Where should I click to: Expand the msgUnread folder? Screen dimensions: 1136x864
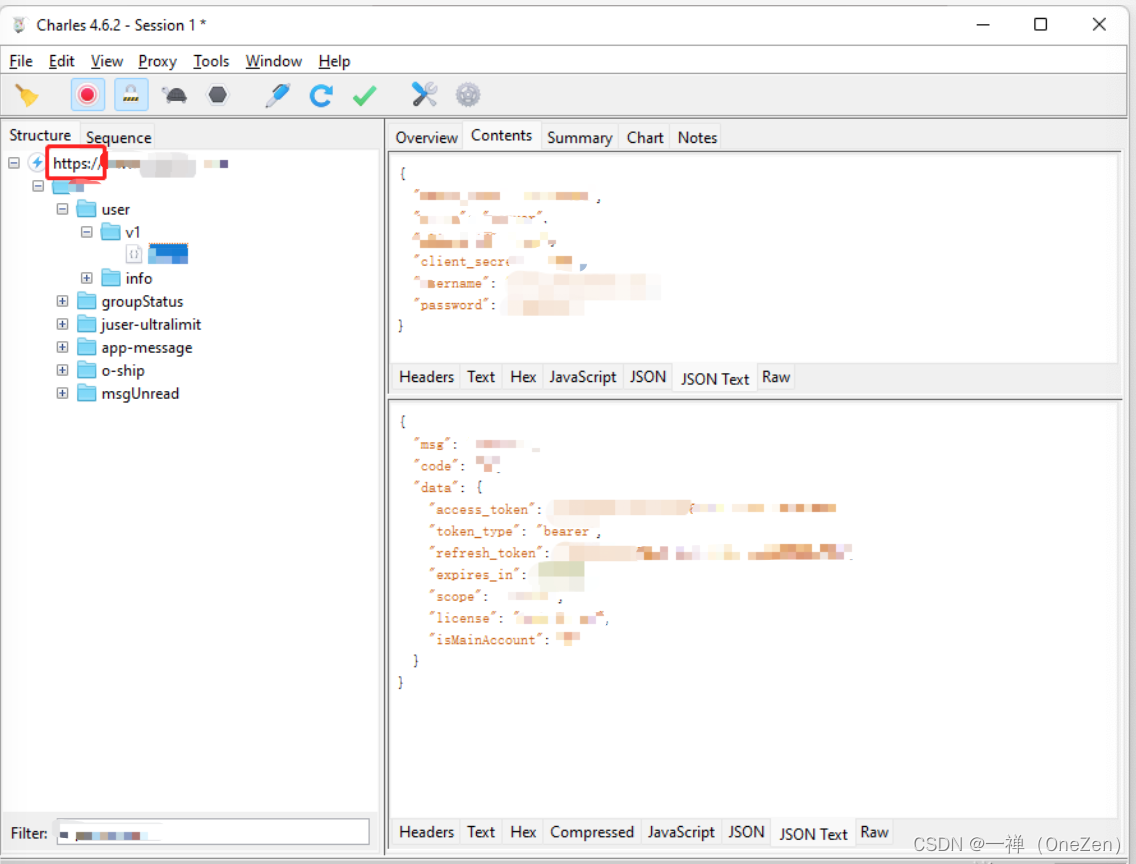pyautogui.click(x=62, y=393)
